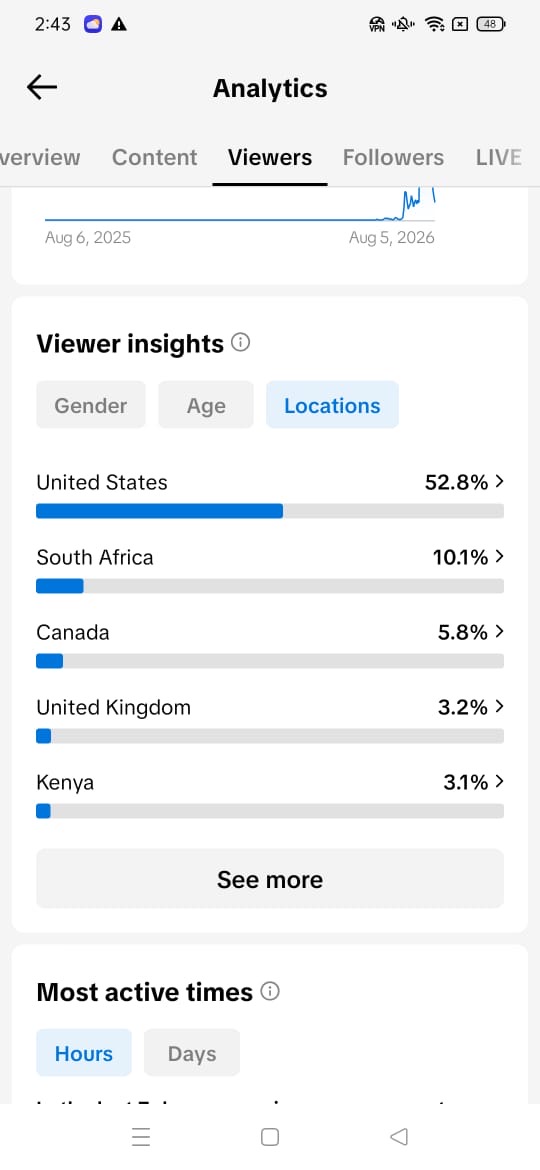This screenshot has height=1170, width=540.
Task: Tap the viewers trend line chart
Action: click(x=240, y=205)
